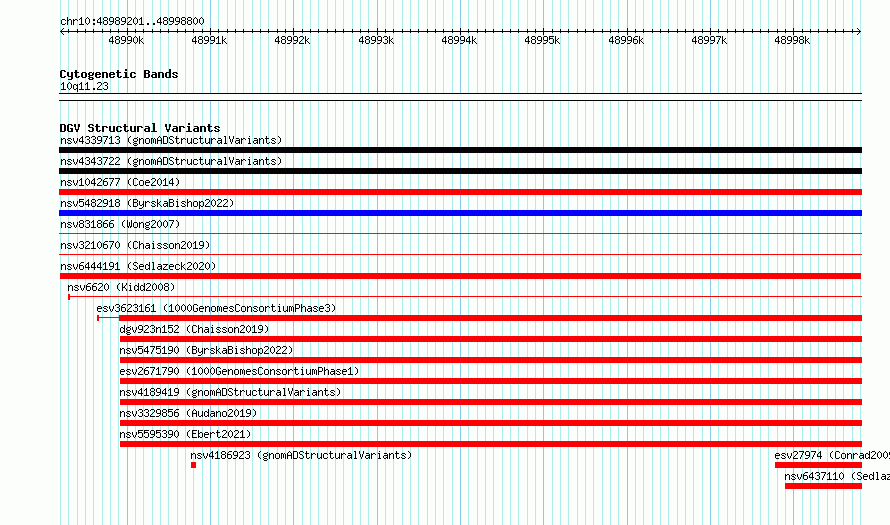Select the nsv3210670 (Chaisson2019) label
This screenshot has width=890, height=525.
click(135, 245)
